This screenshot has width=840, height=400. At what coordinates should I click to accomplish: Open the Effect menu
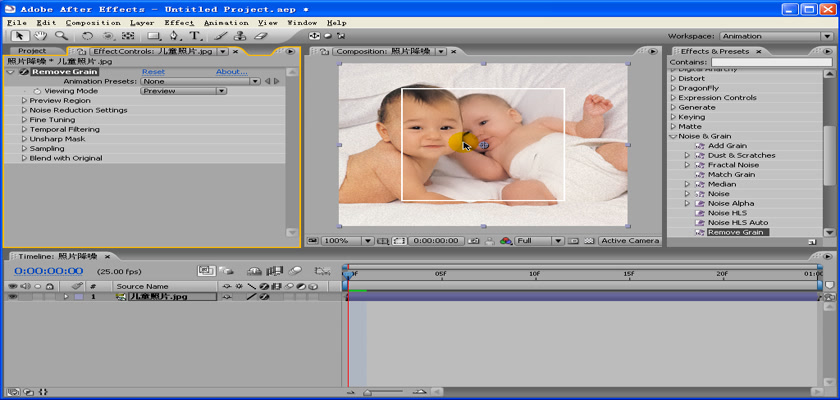(x=179, y=22)
